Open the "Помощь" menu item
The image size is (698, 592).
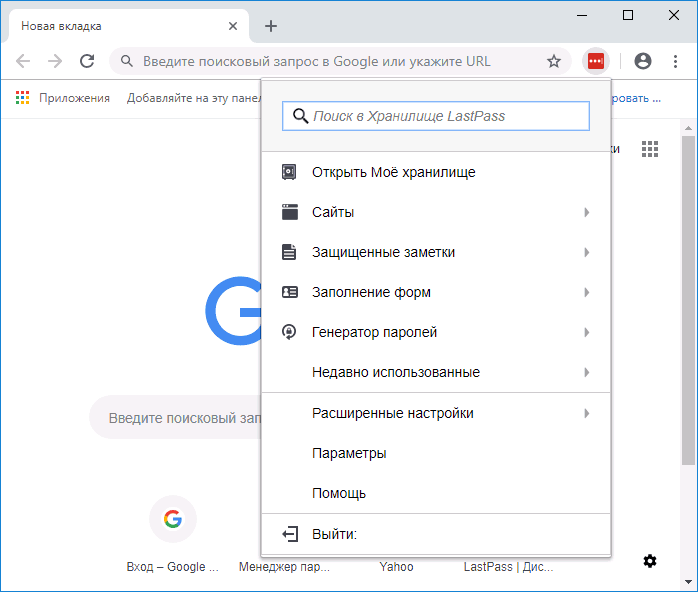click(x=436, y=493)
